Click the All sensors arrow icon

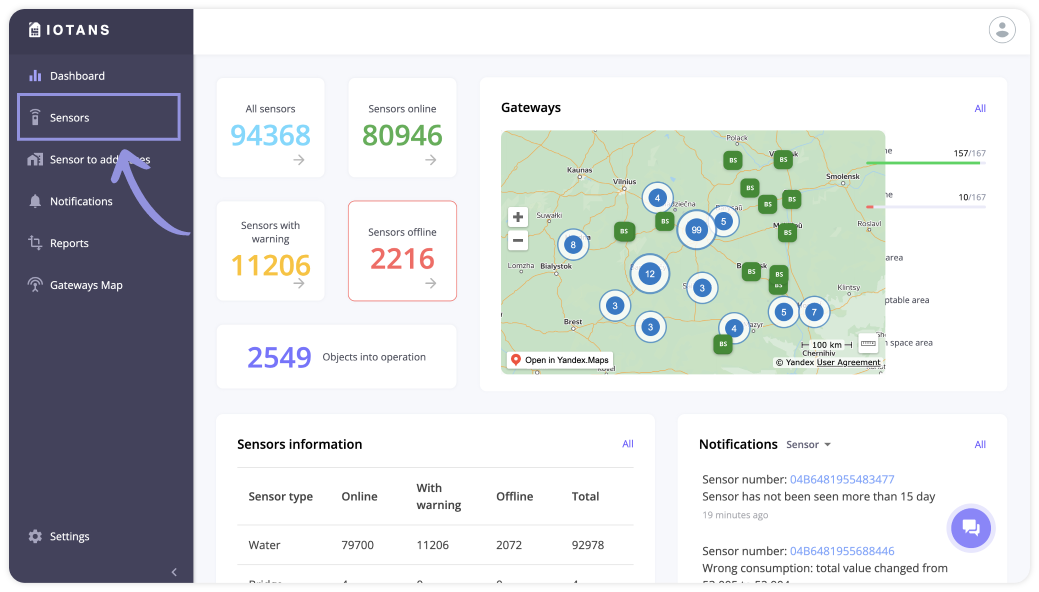[x=299, y=160]
